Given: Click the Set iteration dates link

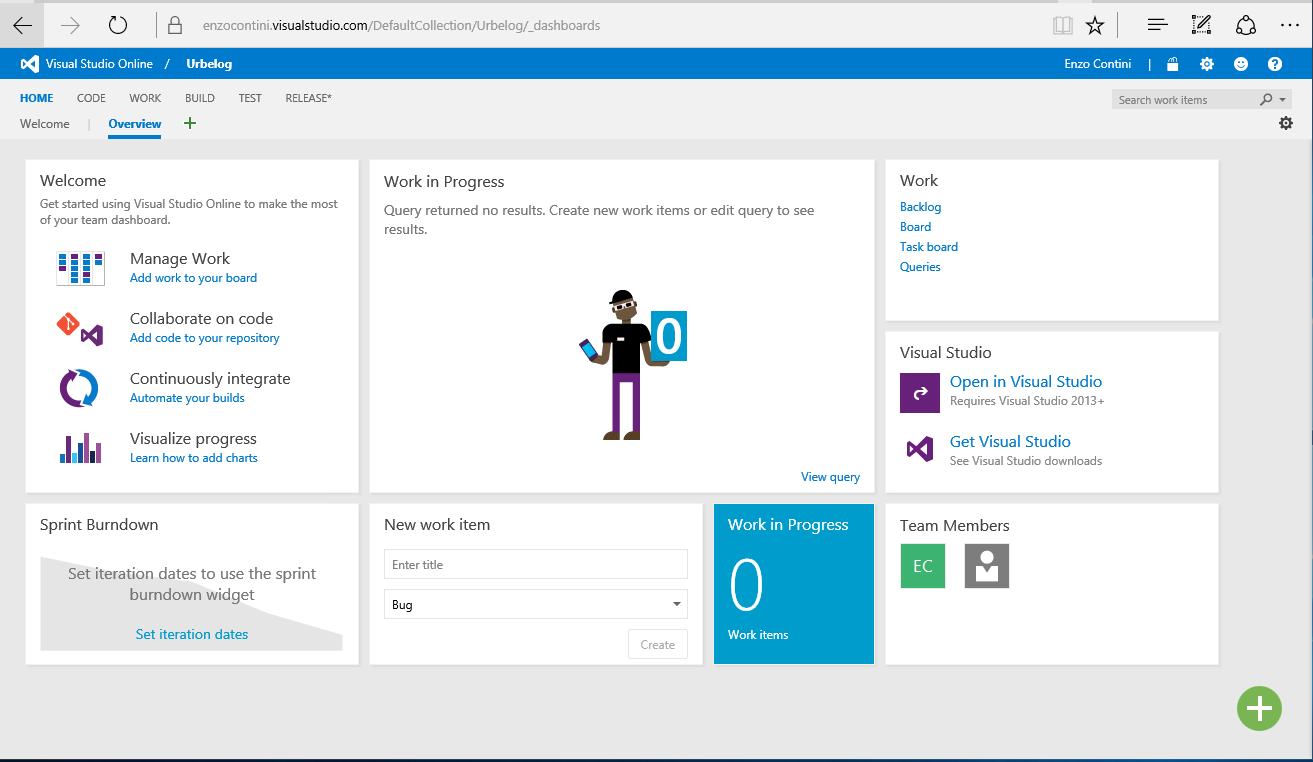Looking at the screenshot, I should click(x=191, y=633).
